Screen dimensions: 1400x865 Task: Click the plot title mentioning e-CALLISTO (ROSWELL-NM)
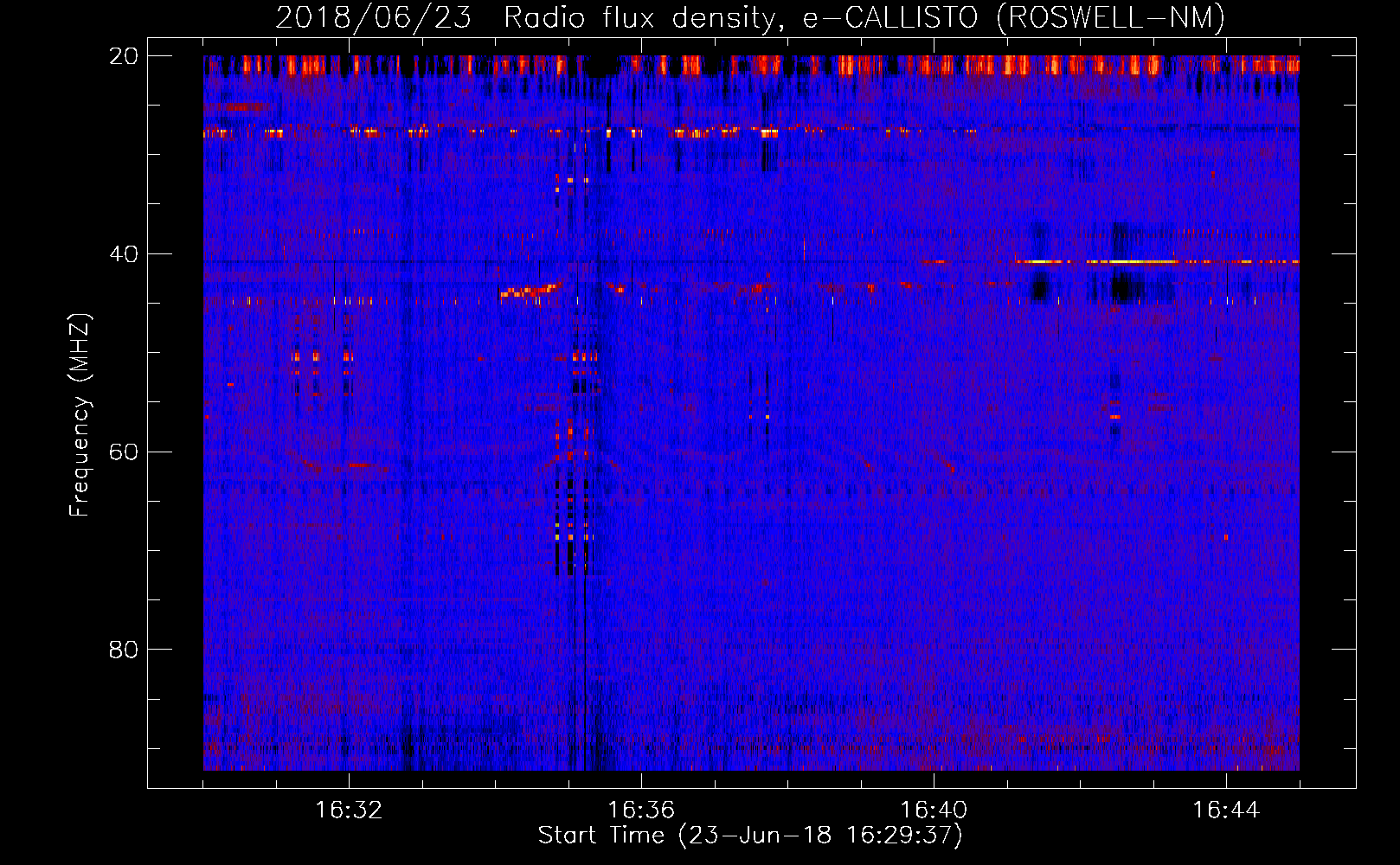(750, 17)
